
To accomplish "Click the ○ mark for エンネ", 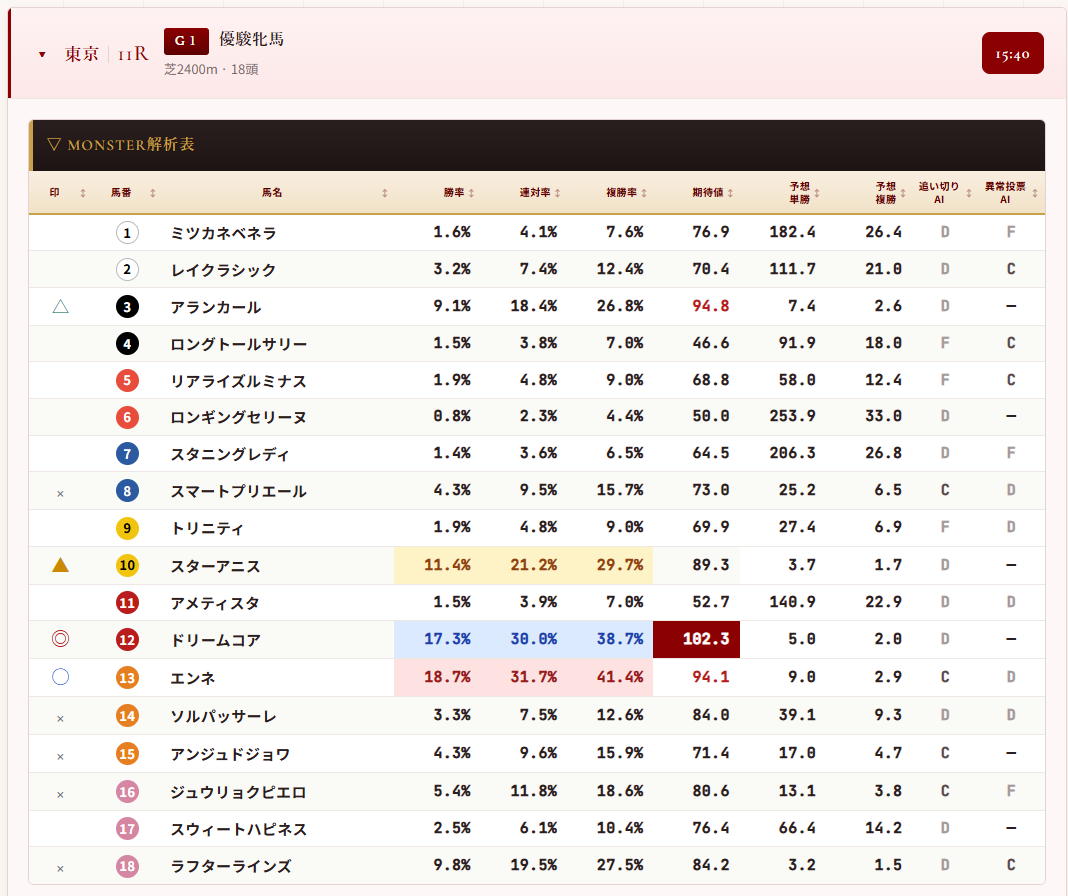I will coord(61,677).
